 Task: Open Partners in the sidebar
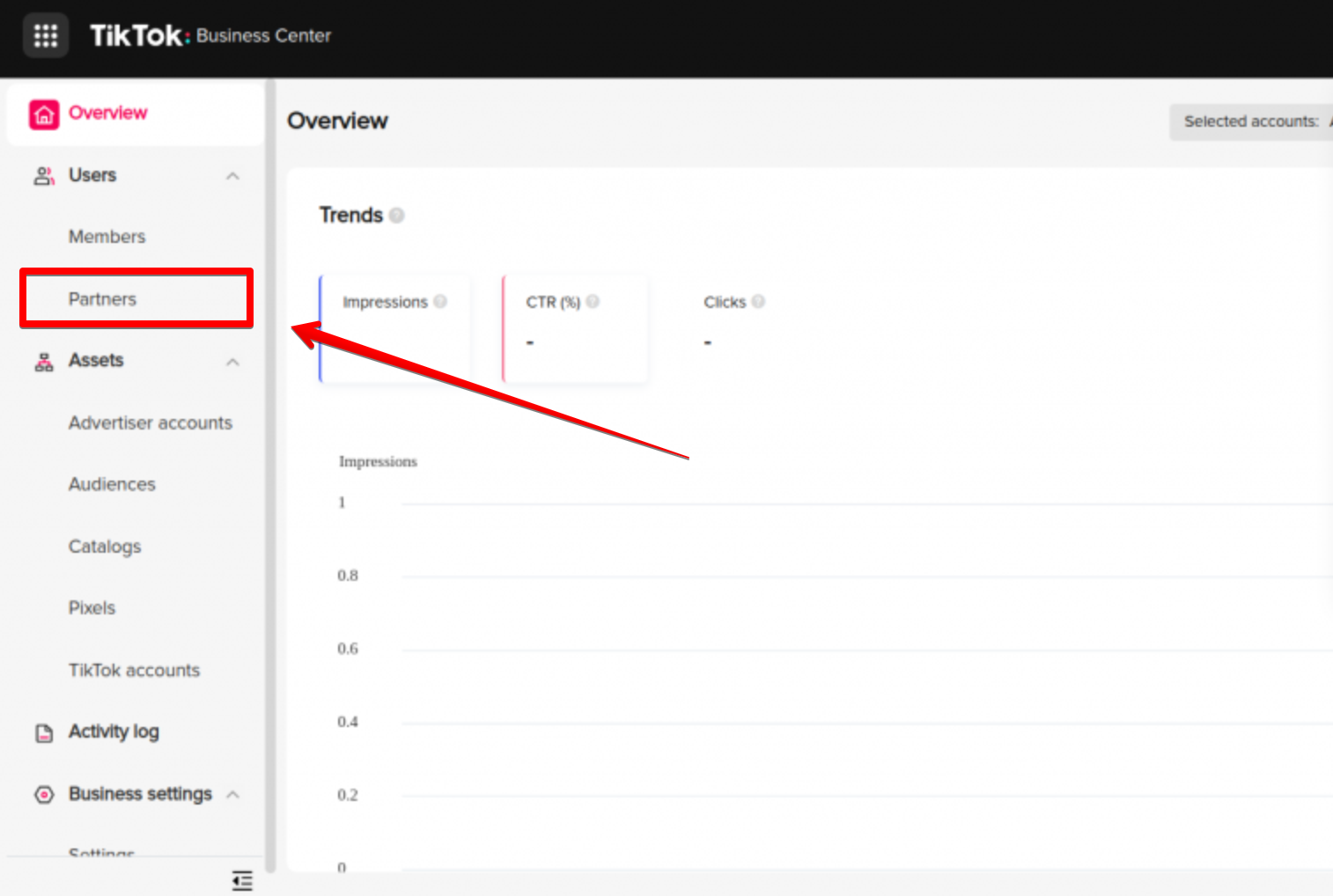102,299
